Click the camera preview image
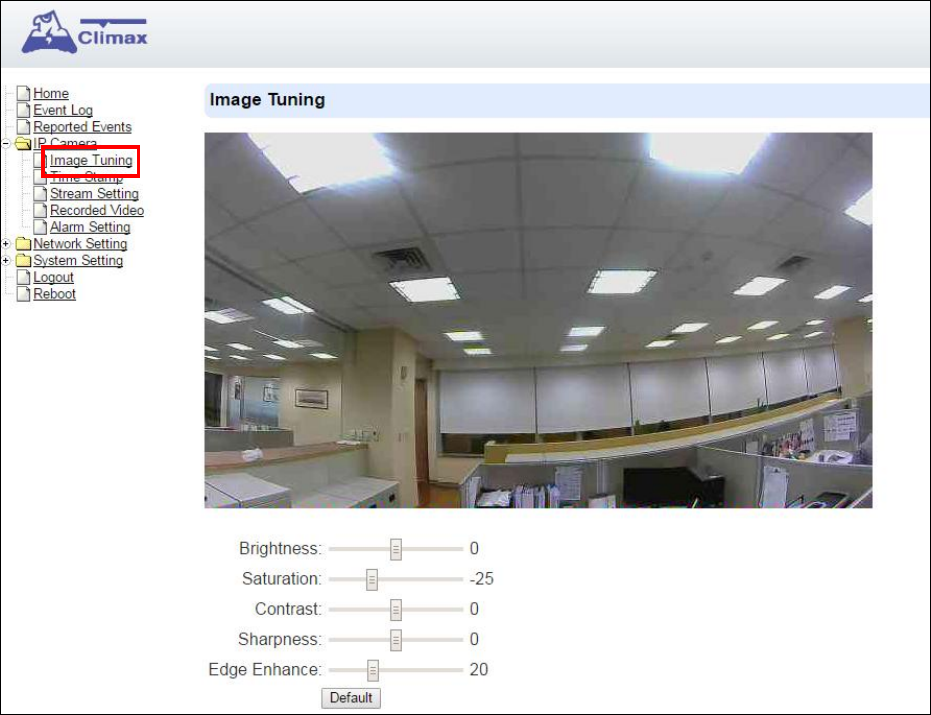 [x=539, y=320]
